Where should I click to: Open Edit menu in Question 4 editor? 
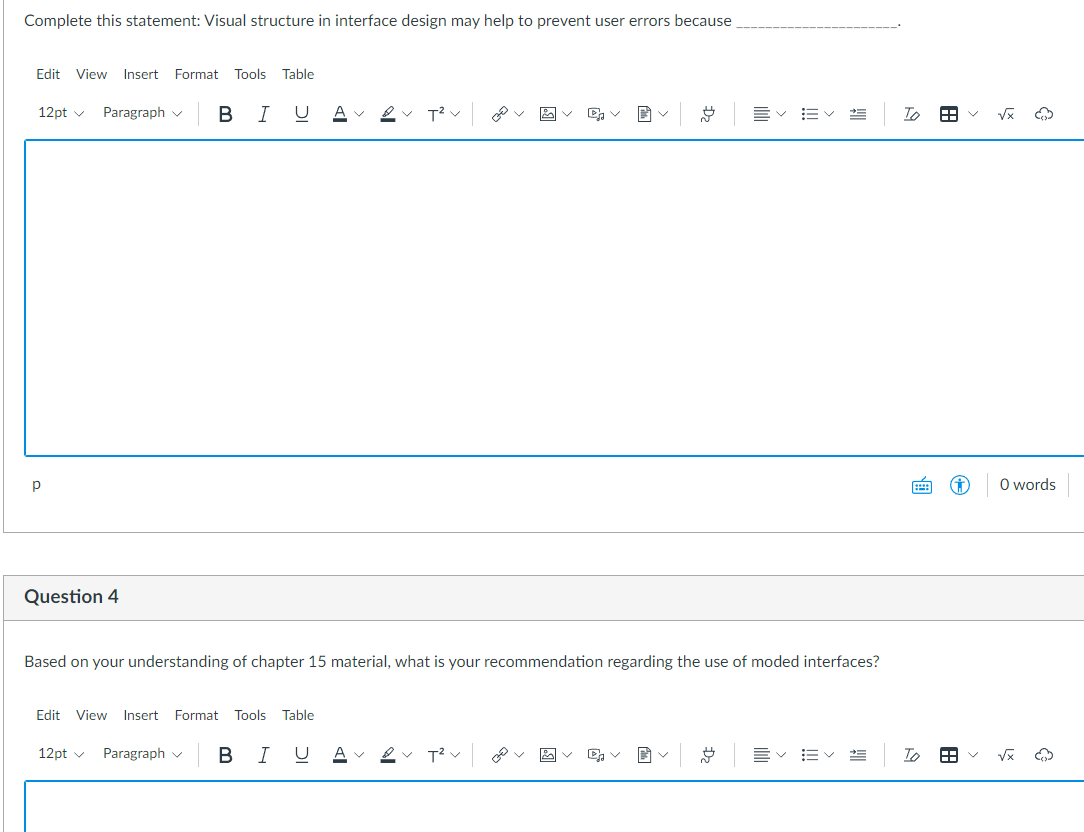[48, 715]
